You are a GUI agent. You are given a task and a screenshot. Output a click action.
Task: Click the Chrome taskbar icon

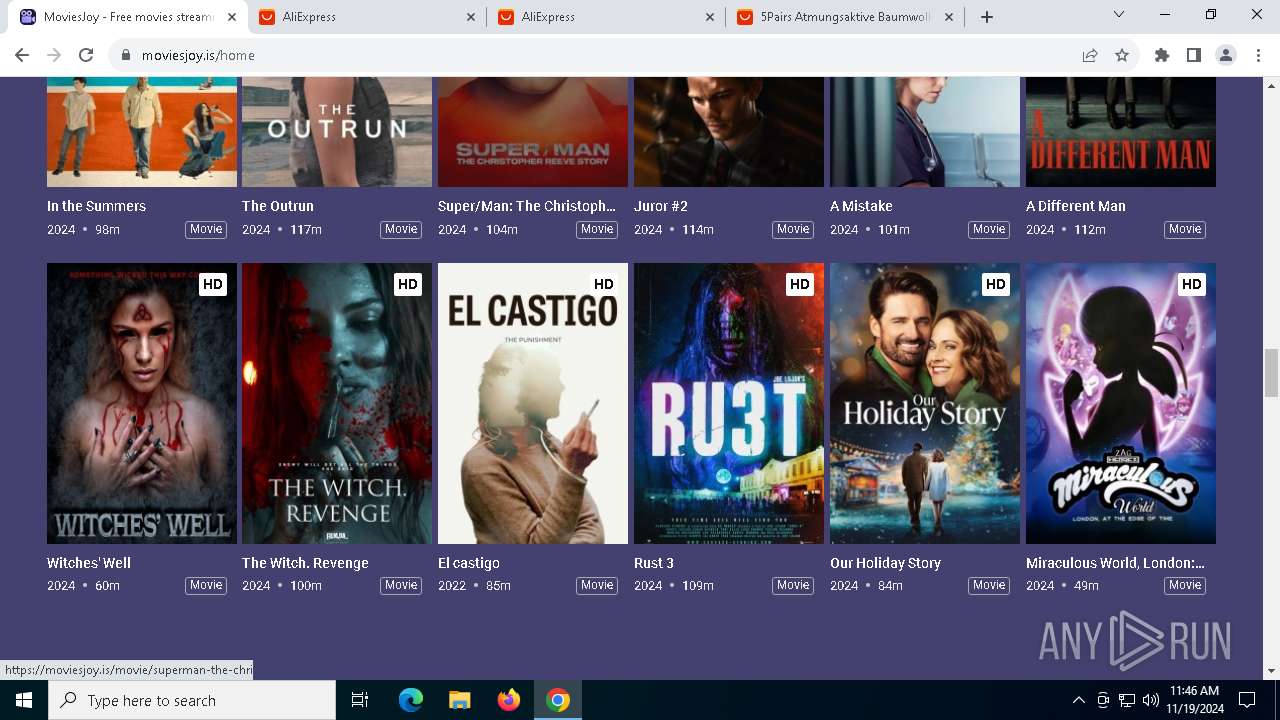pos(558,700)
